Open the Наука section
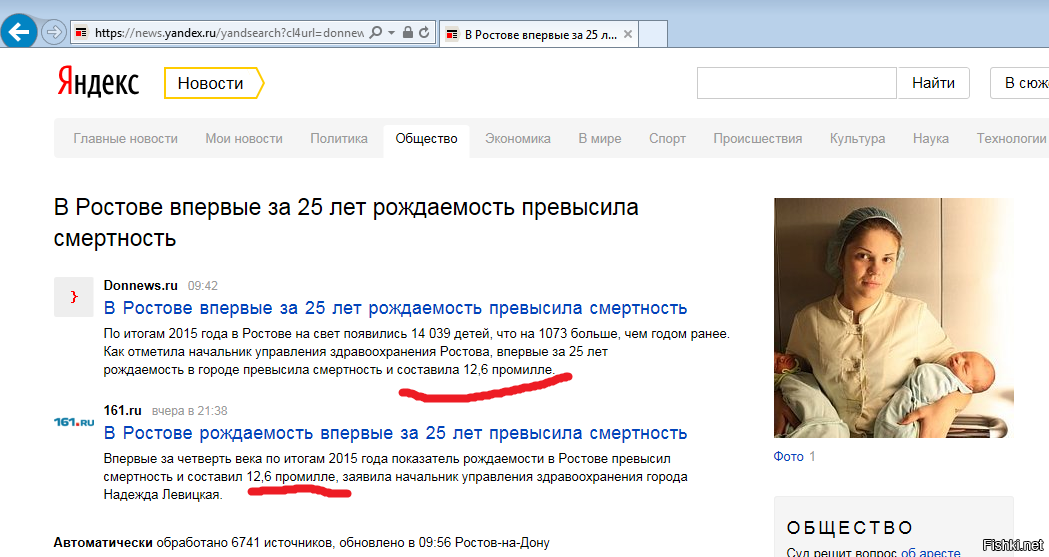This screenshot has width=1049, height=557. click(931, 138)
